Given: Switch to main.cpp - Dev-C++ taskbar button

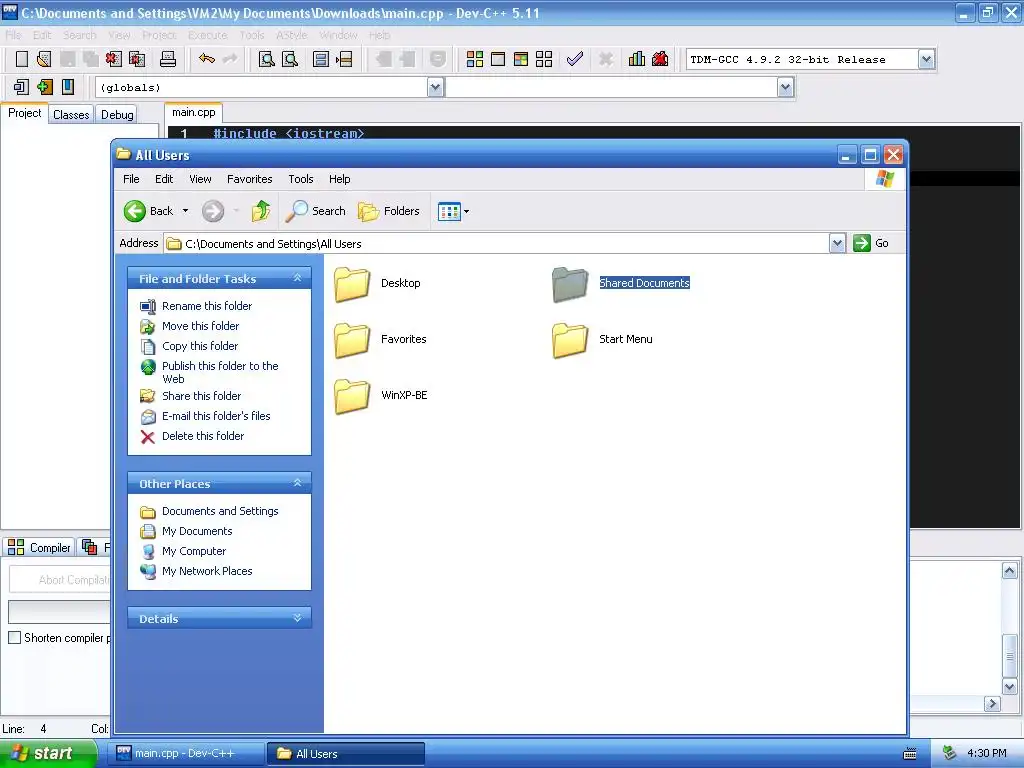Looking at the screenshot, I should (x=188, y=754).
